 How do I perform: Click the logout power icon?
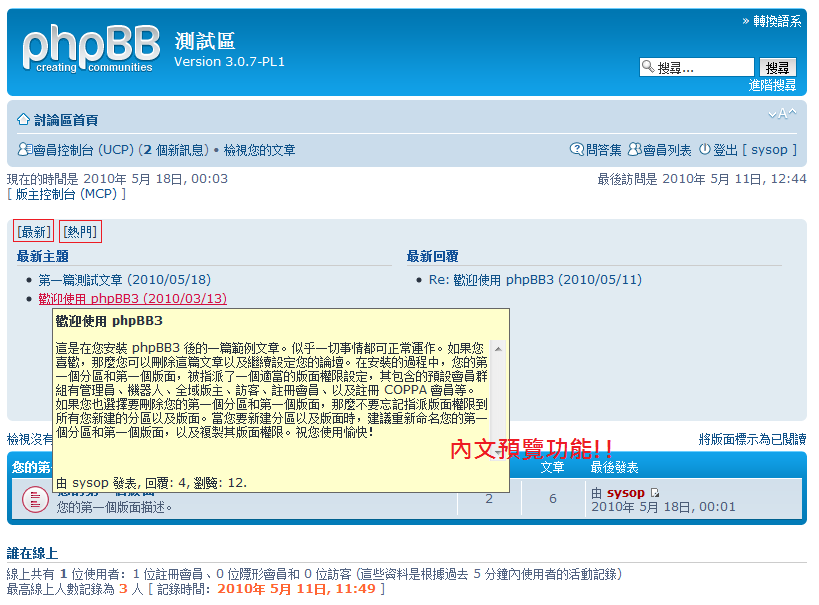pyautogui.click(x=704, y=150)
